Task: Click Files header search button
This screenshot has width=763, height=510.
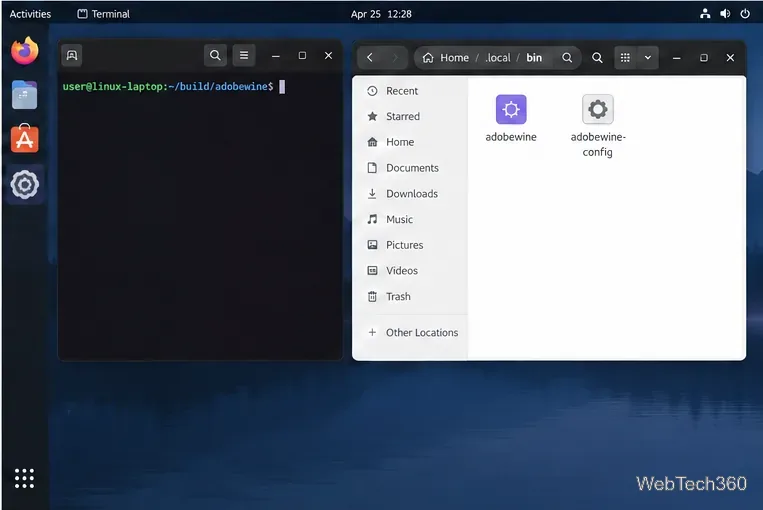Action: click(x=597, y=58)
